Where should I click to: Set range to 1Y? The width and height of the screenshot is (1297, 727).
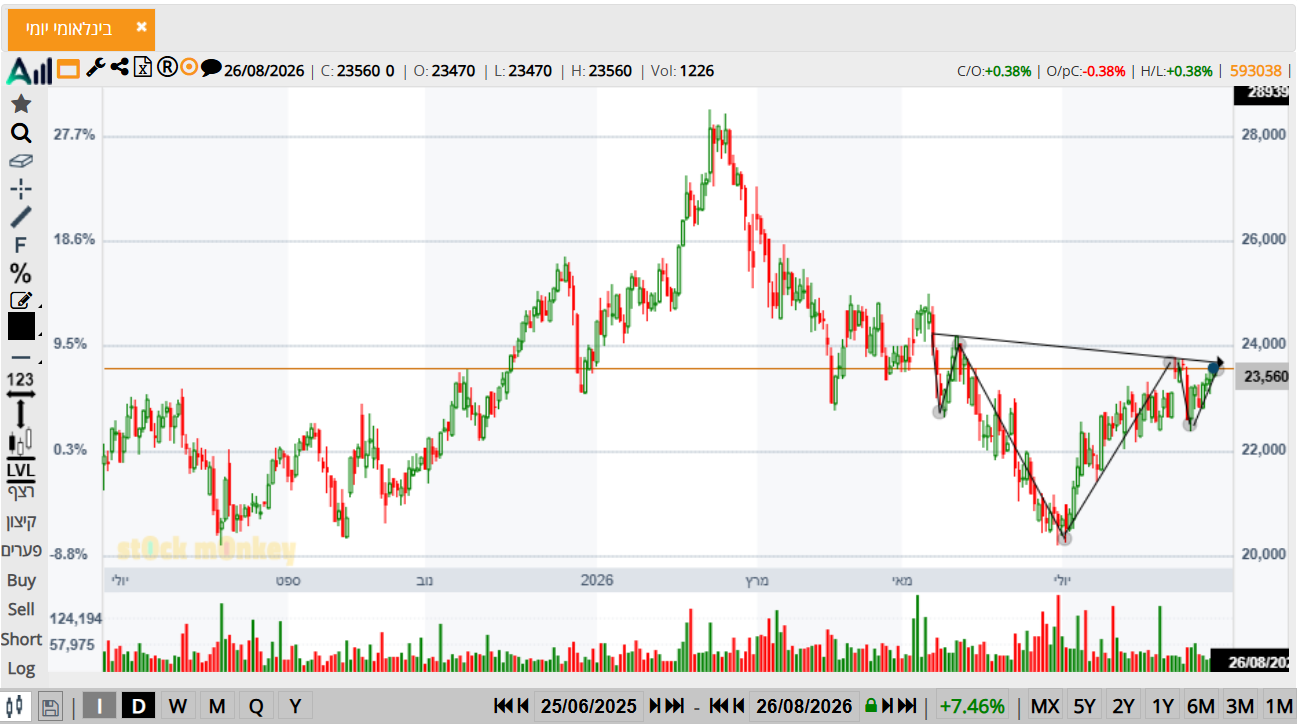click(x=1162, y=706)
